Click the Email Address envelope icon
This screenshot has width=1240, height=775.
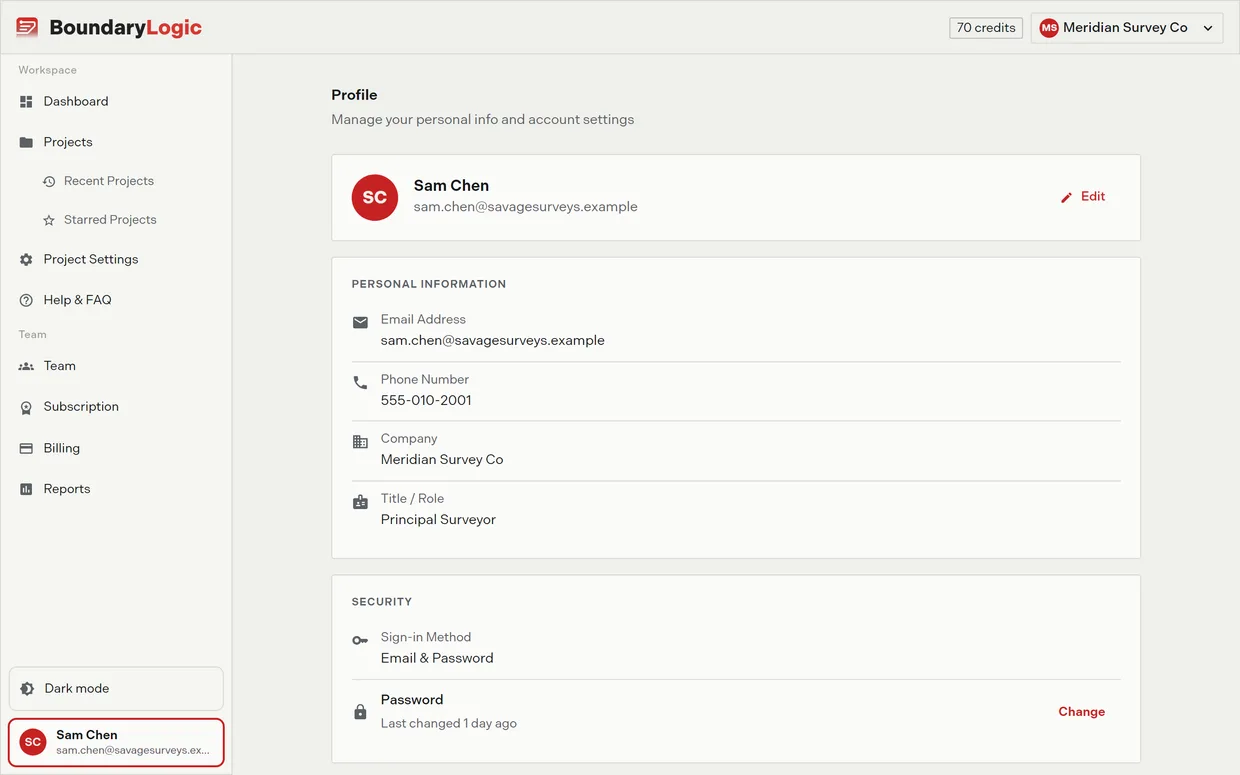[360, 322]
